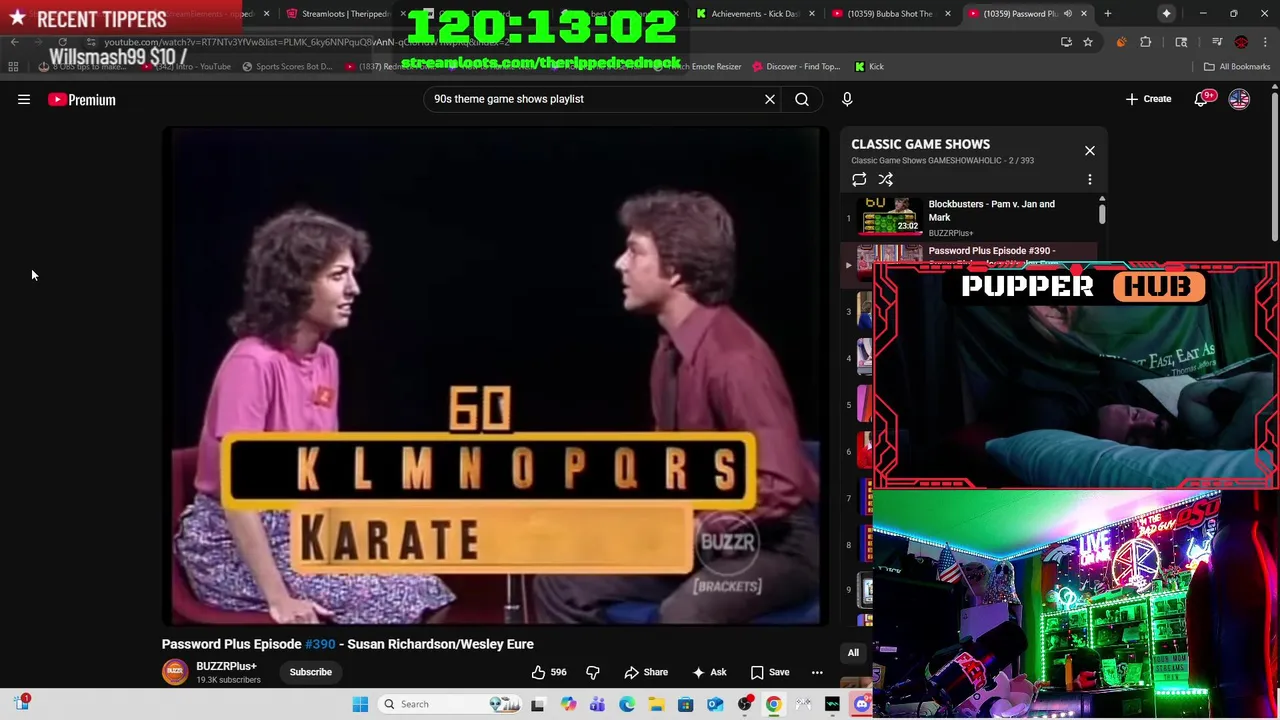Screen dimensions: 1280x720
Task: Save video to a playlist
Action: click(770, 672)
